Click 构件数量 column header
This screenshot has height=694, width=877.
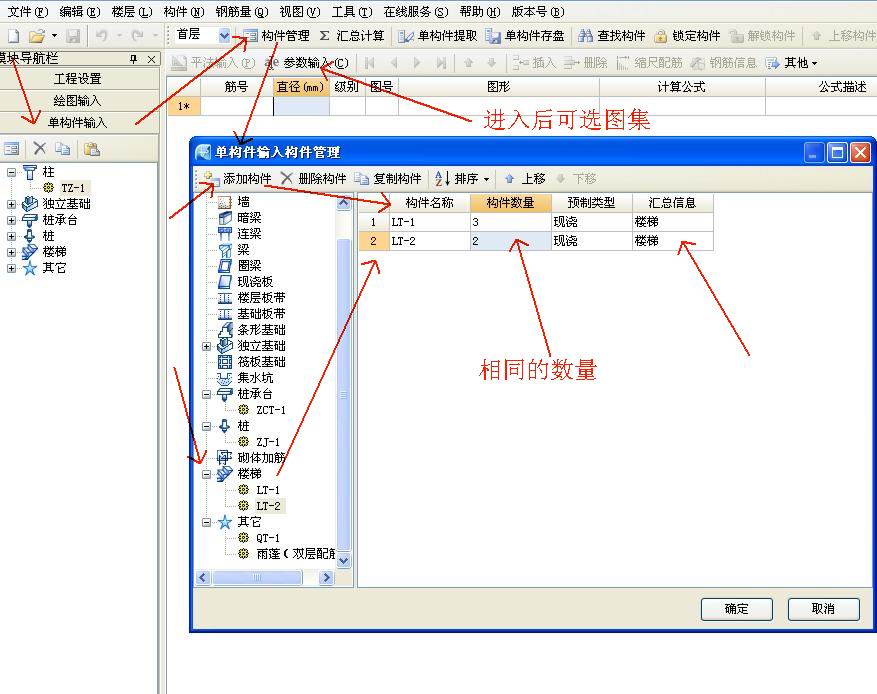(510, 202)
